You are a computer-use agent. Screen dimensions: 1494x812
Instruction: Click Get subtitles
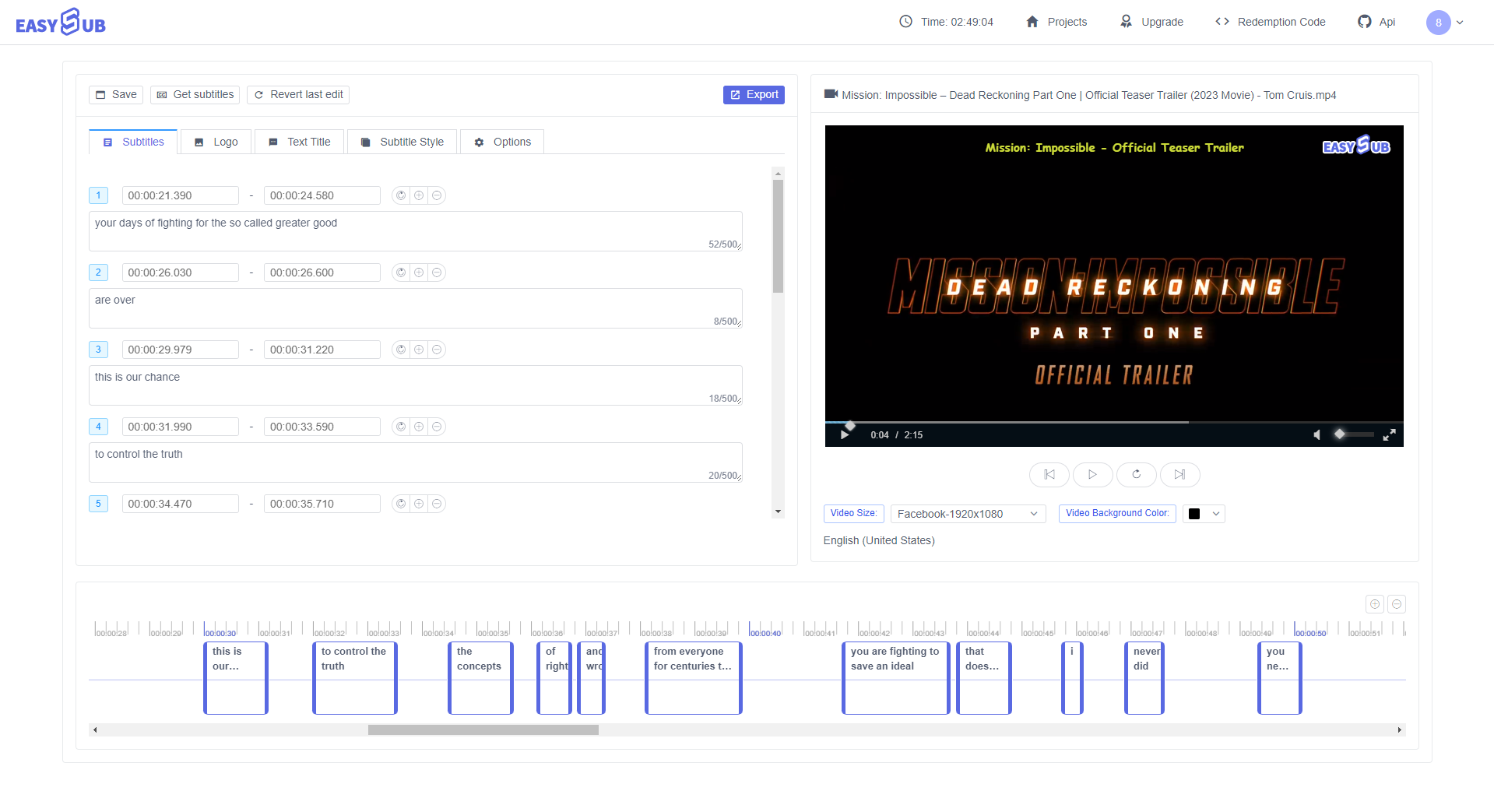(x=195, y=95)
